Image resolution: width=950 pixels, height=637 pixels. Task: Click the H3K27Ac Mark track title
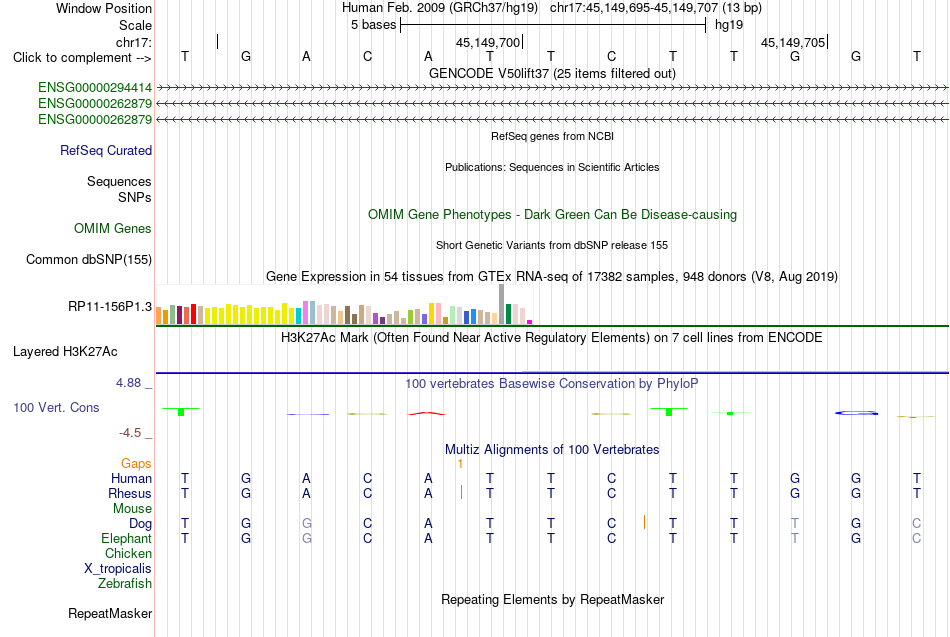pyautogui.click(x=552, y=338)
